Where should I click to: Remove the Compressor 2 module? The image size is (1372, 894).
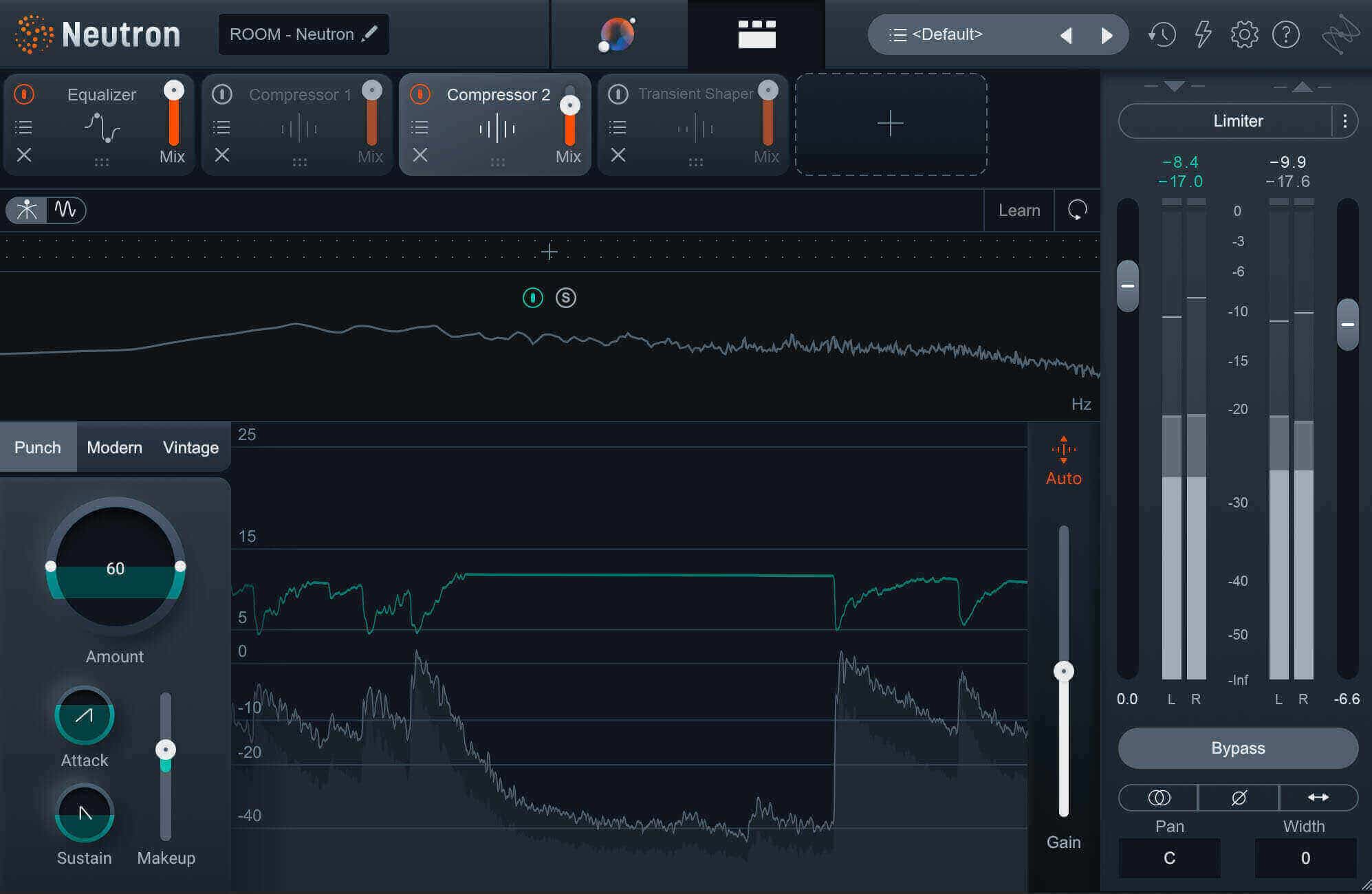tap(420, 155)
